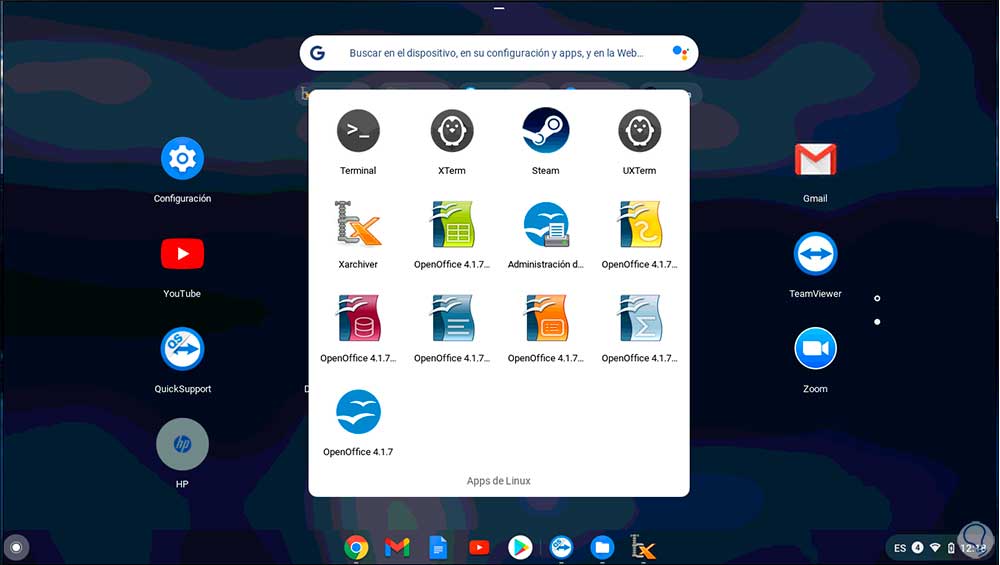Image resolution: width=1000 pixels, height=565 pixels.
Task: Open Gmail app in the launcher grid
Action: tap(815, 159)
